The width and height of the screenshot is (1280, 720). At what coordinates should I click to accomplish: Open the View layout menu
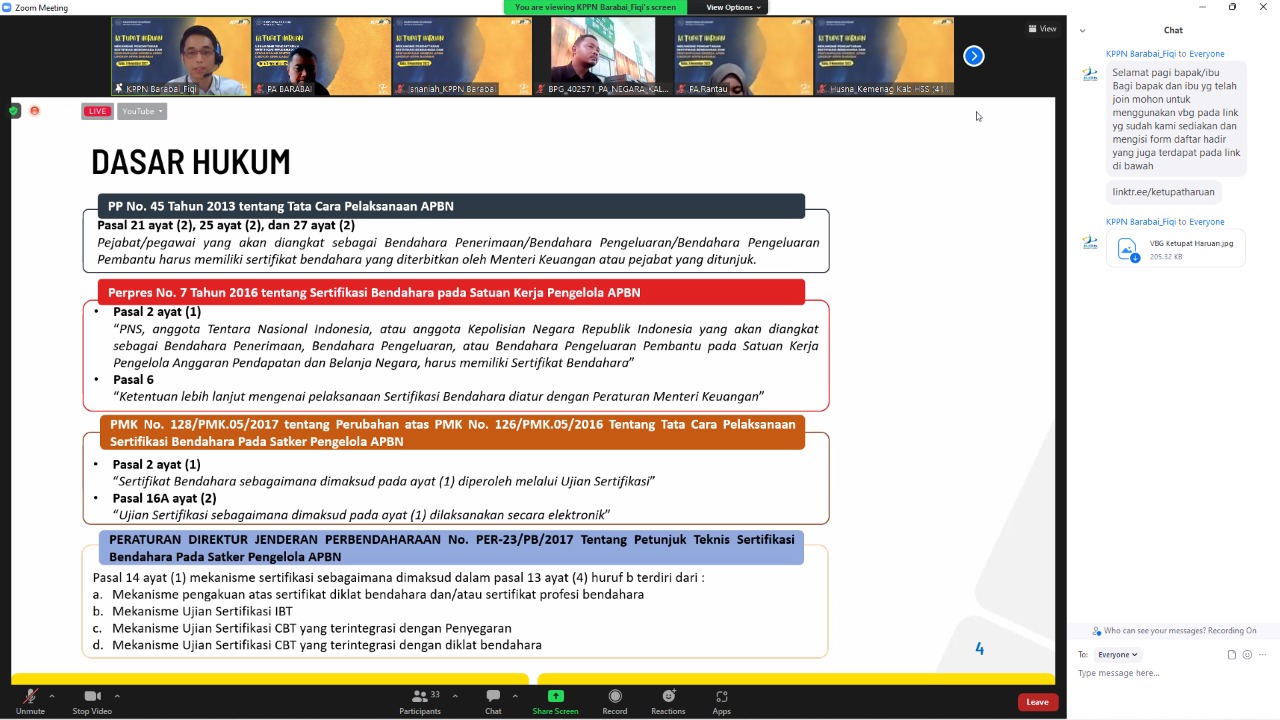point(1042,29)
